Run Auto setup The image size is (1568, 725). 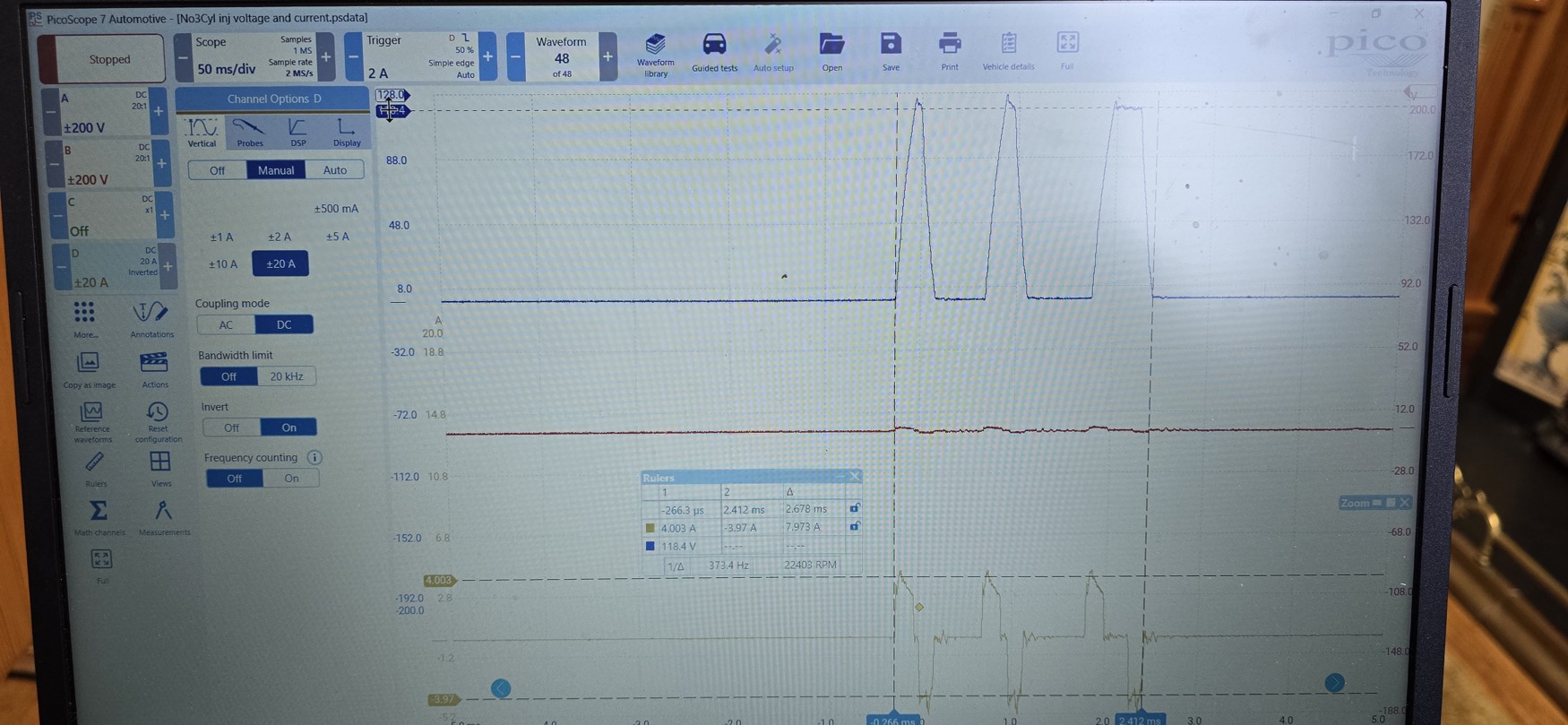pyautogui.click(x=773, y=53)
